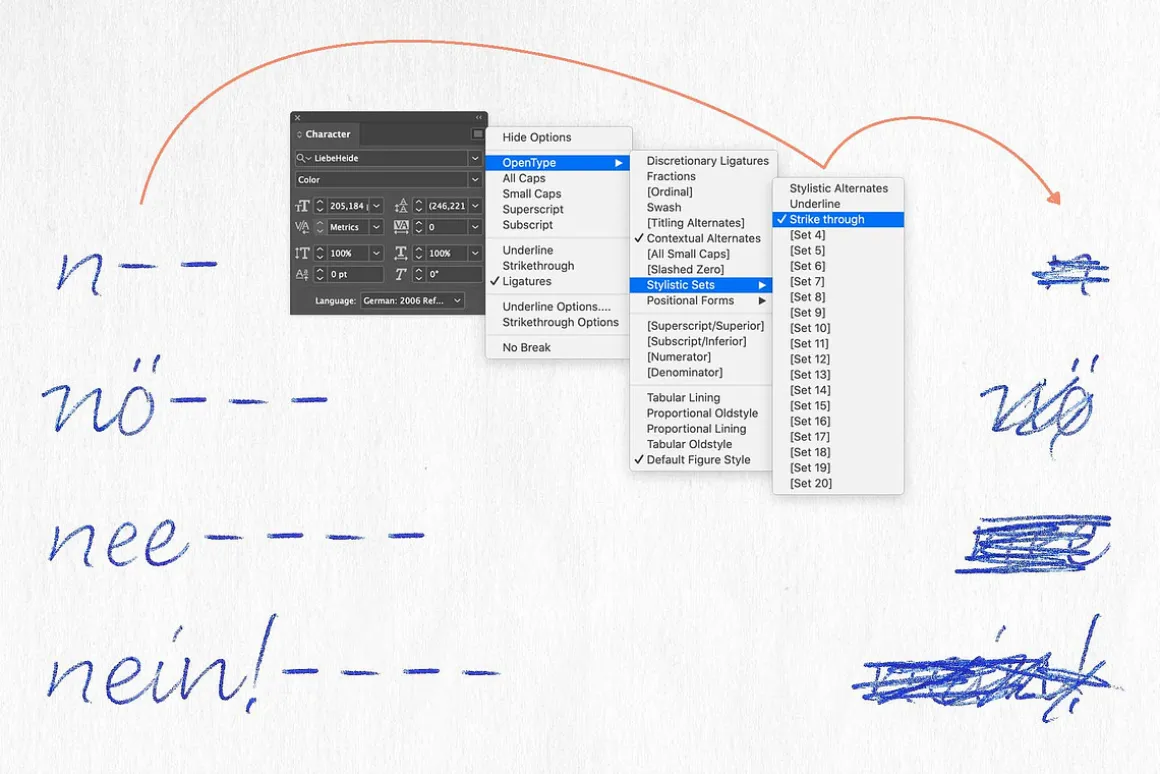Image resolution: width=1160 pixels, height=774 pixels.
Task: Select Tabular Oldstyle figure style
Action: (701, 444)
